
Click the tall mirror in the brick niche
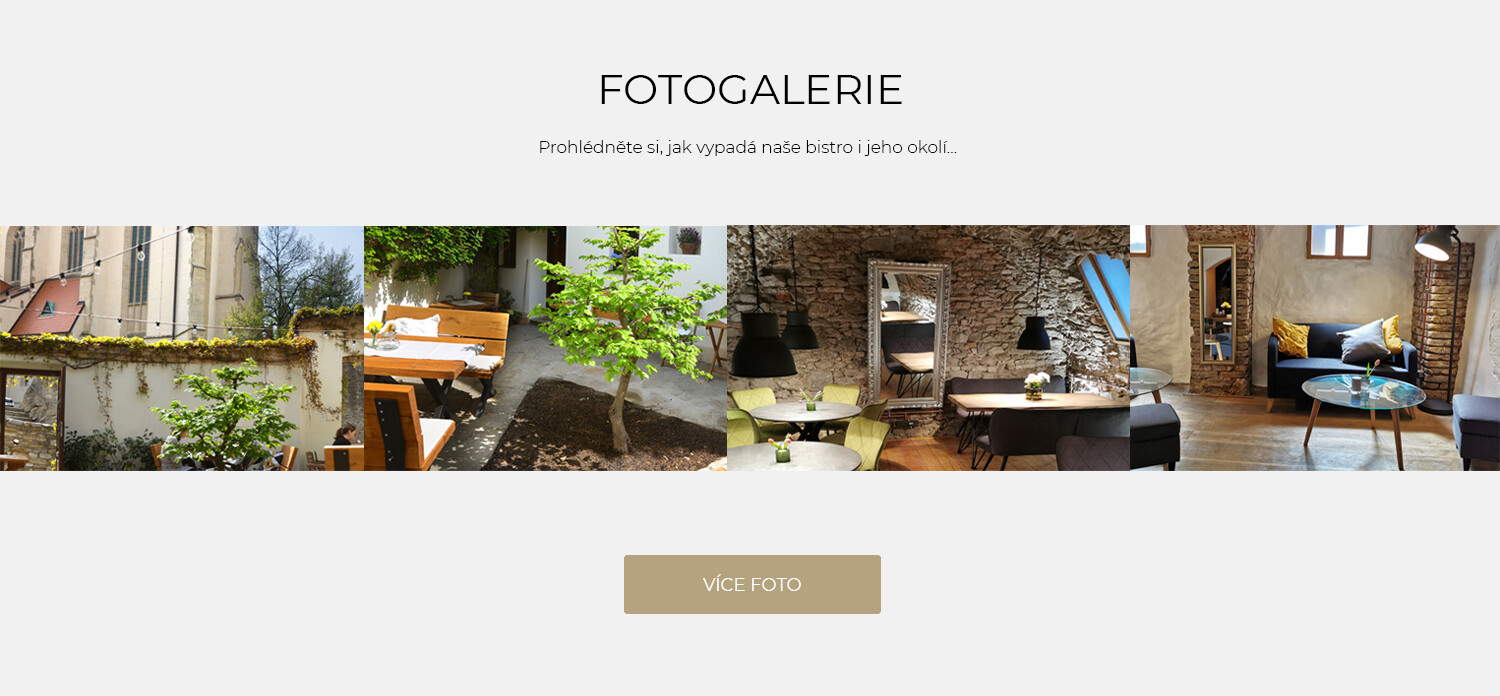tap(1218, 303)
